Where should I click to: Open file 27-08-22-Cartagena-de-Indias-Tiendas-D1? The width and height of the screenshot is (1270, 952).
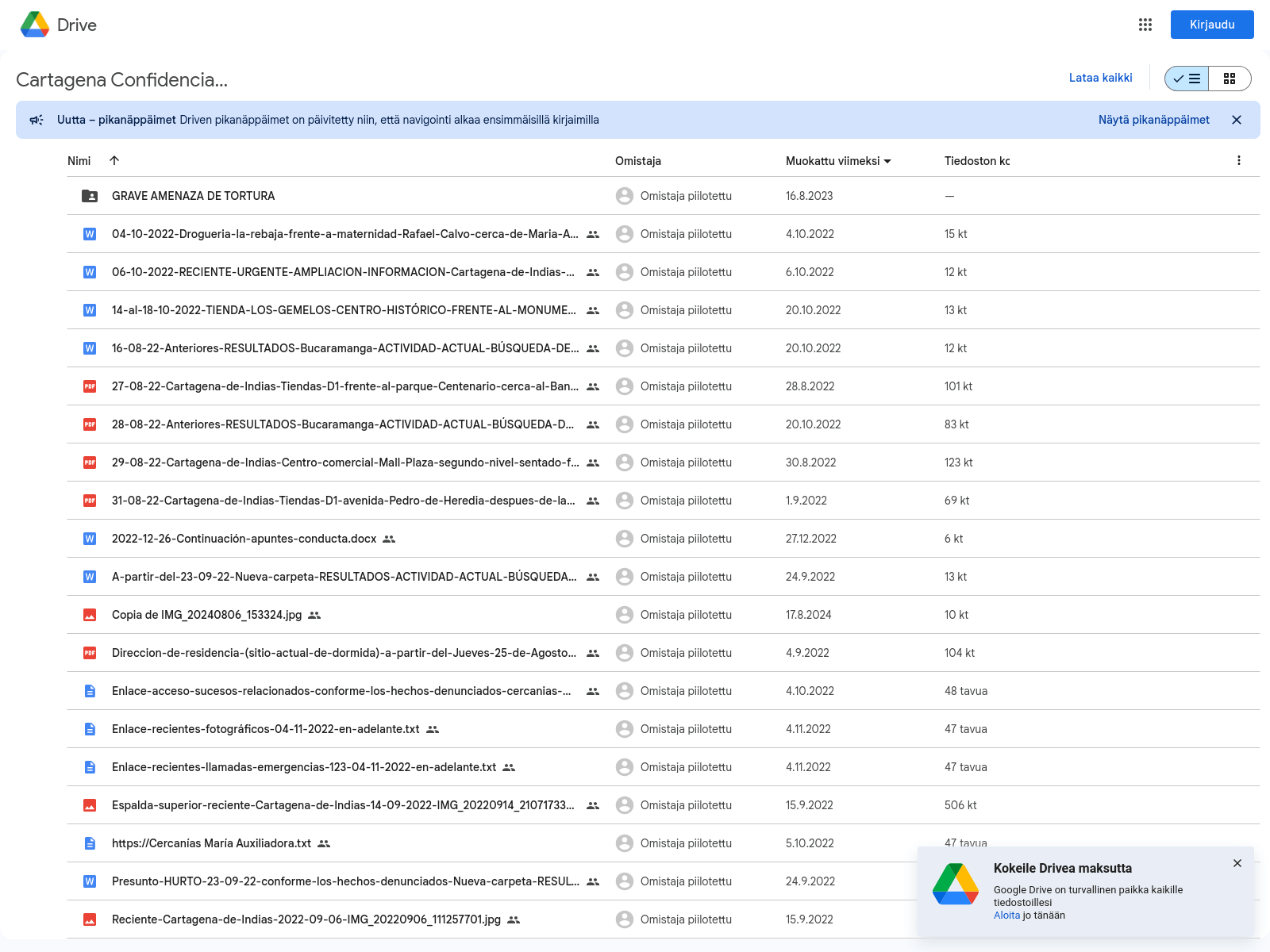pos(345,386)
